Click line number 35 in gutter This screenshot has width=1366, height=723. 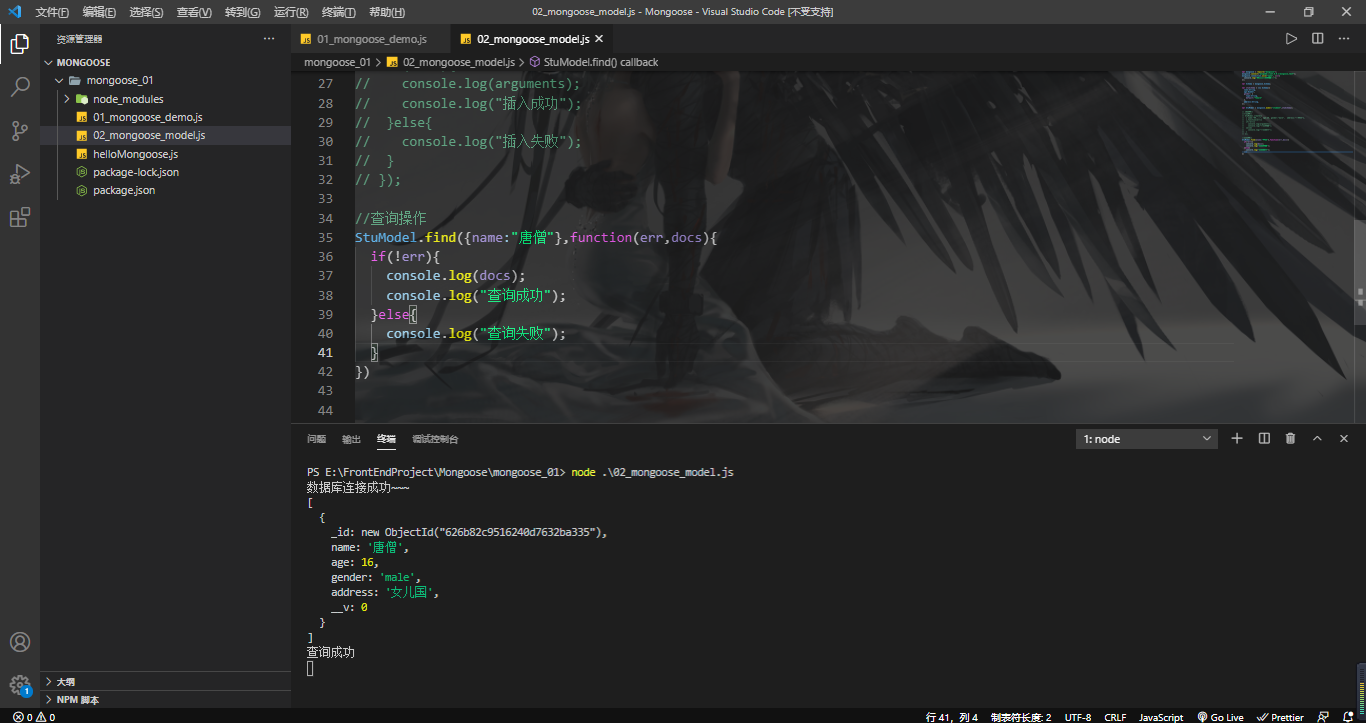coord(325,237)
